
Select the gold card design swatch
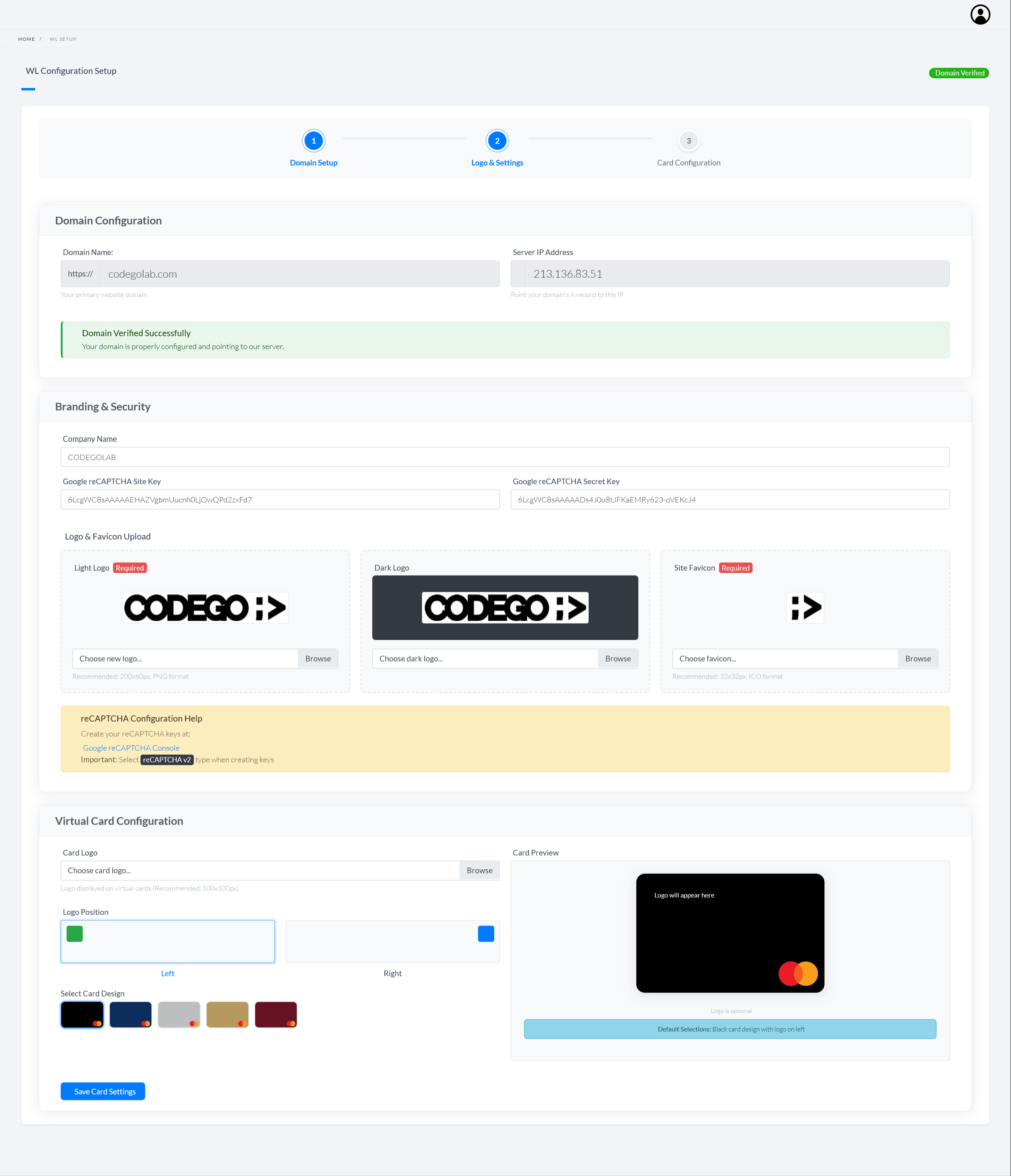[227, 1014]
